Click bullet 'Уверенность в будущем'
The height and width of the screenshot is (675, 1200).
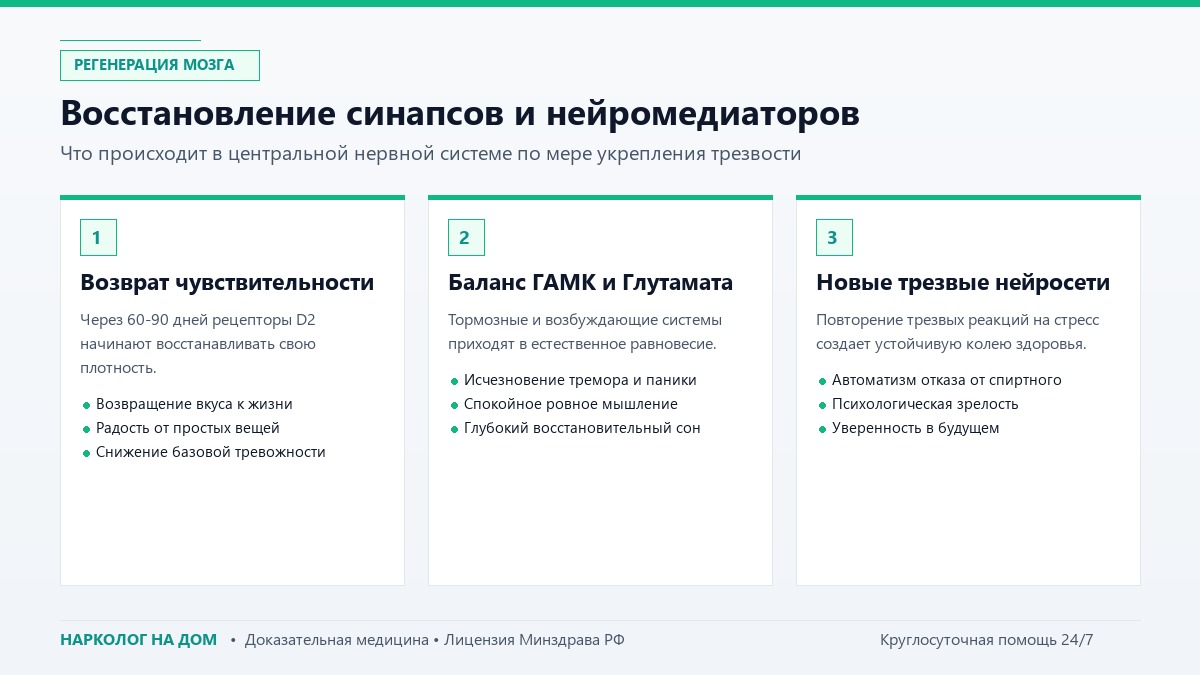916,428
